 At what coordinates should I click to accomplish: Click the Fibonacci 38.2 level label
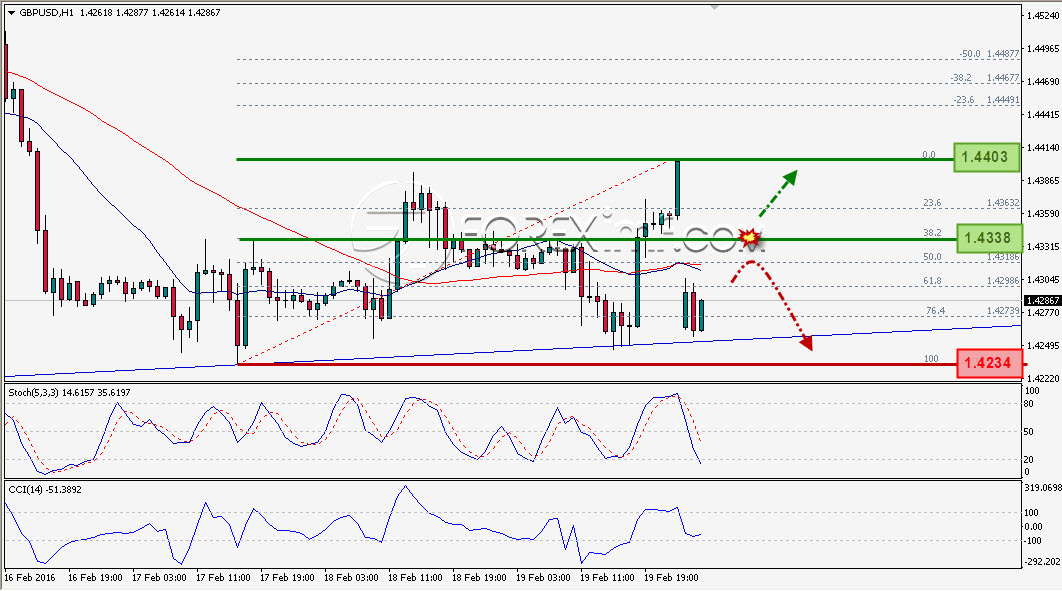(932, 233)
